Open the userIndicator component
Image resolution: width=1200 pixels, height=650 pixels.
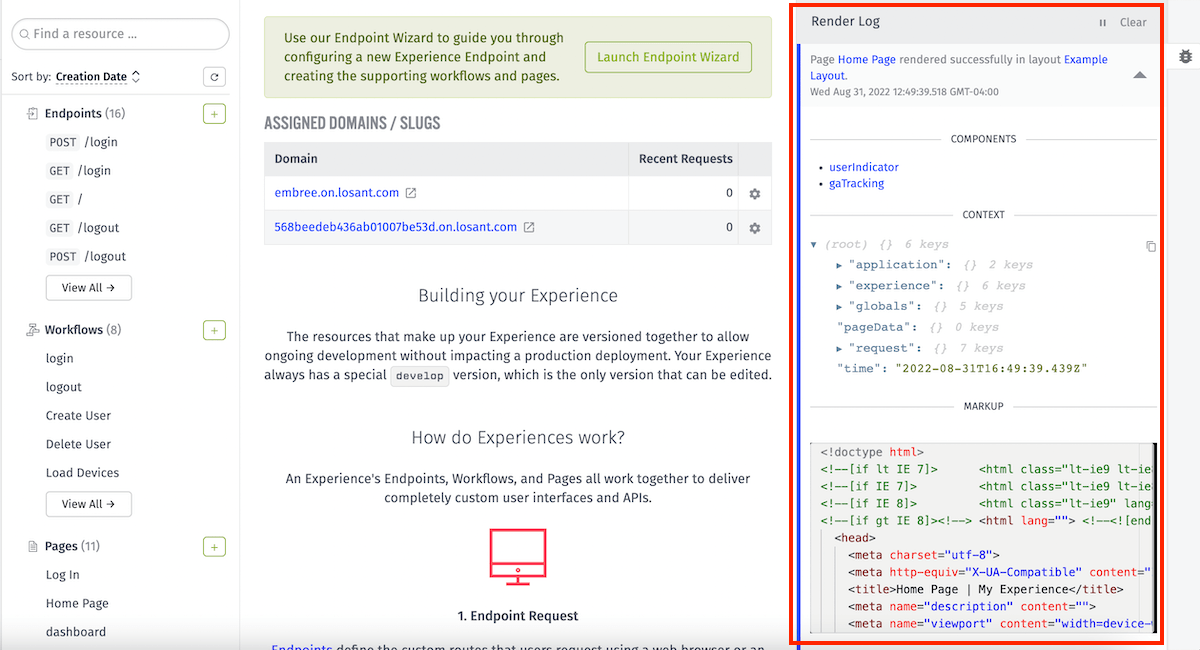864,167
